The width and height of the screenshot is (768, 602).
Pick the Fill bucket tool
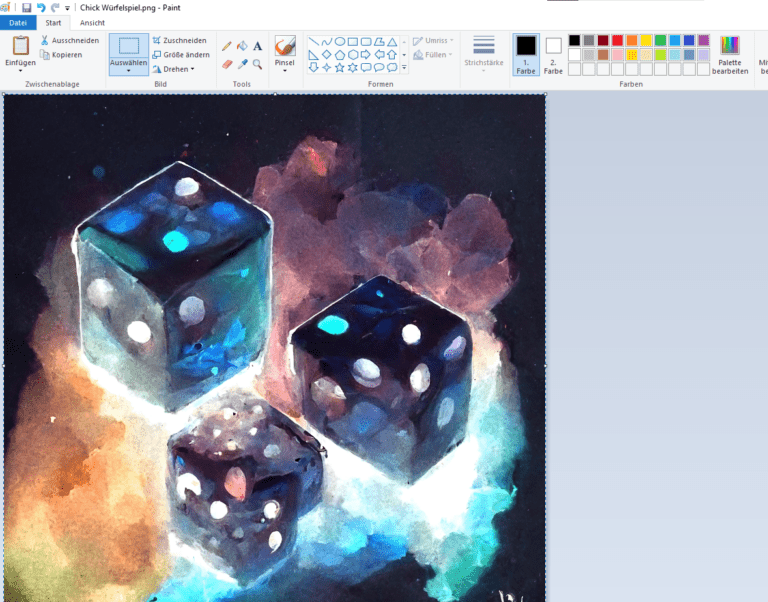click(x=242, y=46)
